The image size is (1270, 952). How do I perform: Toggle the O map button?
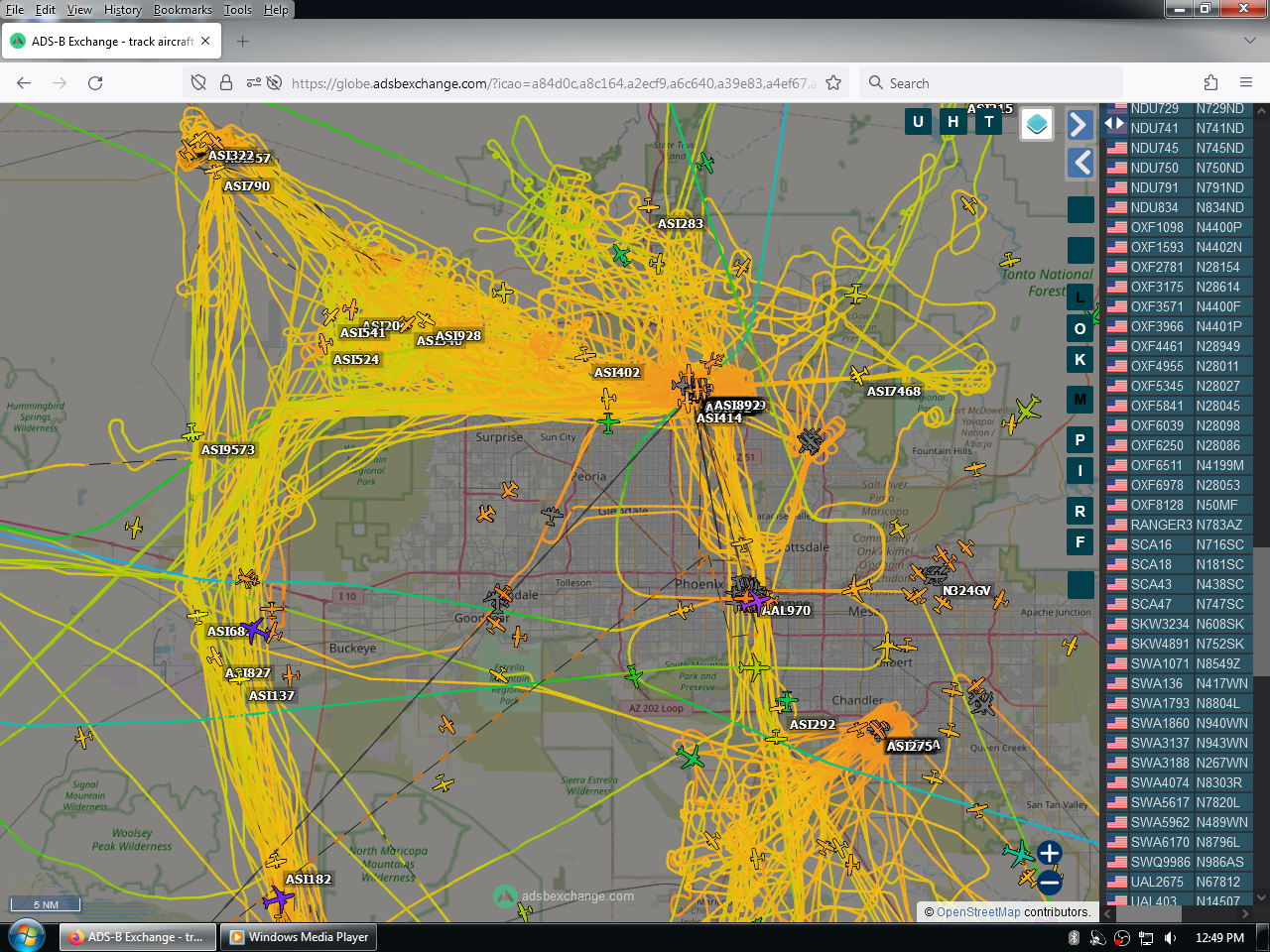tap(1080, 329)
